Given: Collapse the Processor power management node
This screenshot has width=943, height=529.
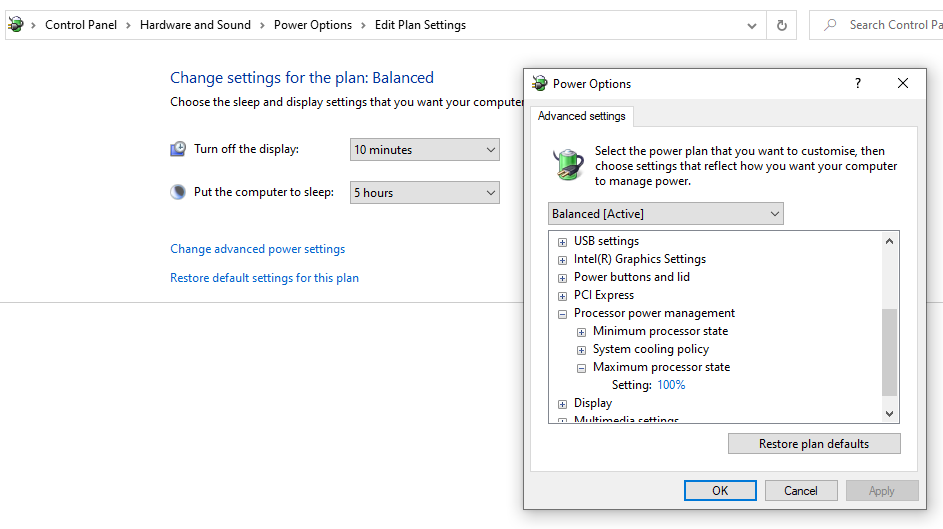Looking at the screenshot, I should pos(562,314).
